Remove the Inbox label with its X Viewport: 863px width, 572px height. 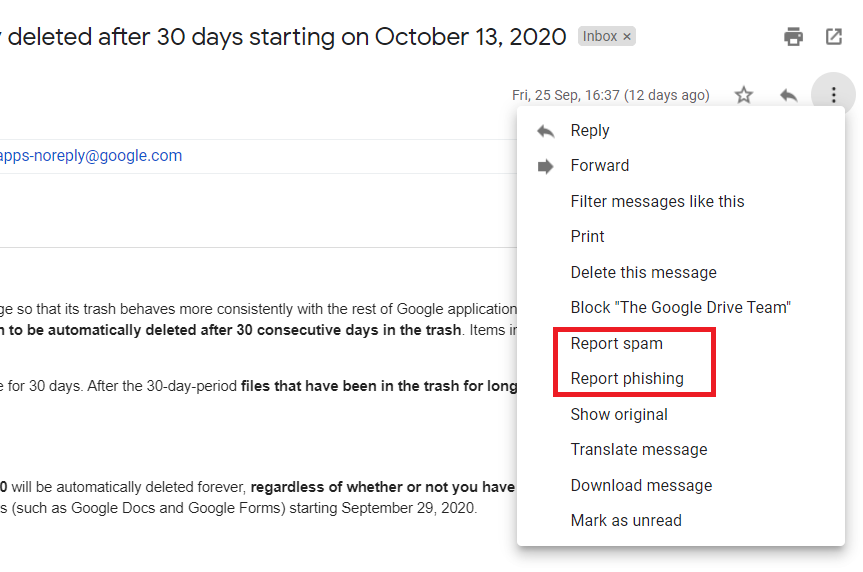[627, 37]
